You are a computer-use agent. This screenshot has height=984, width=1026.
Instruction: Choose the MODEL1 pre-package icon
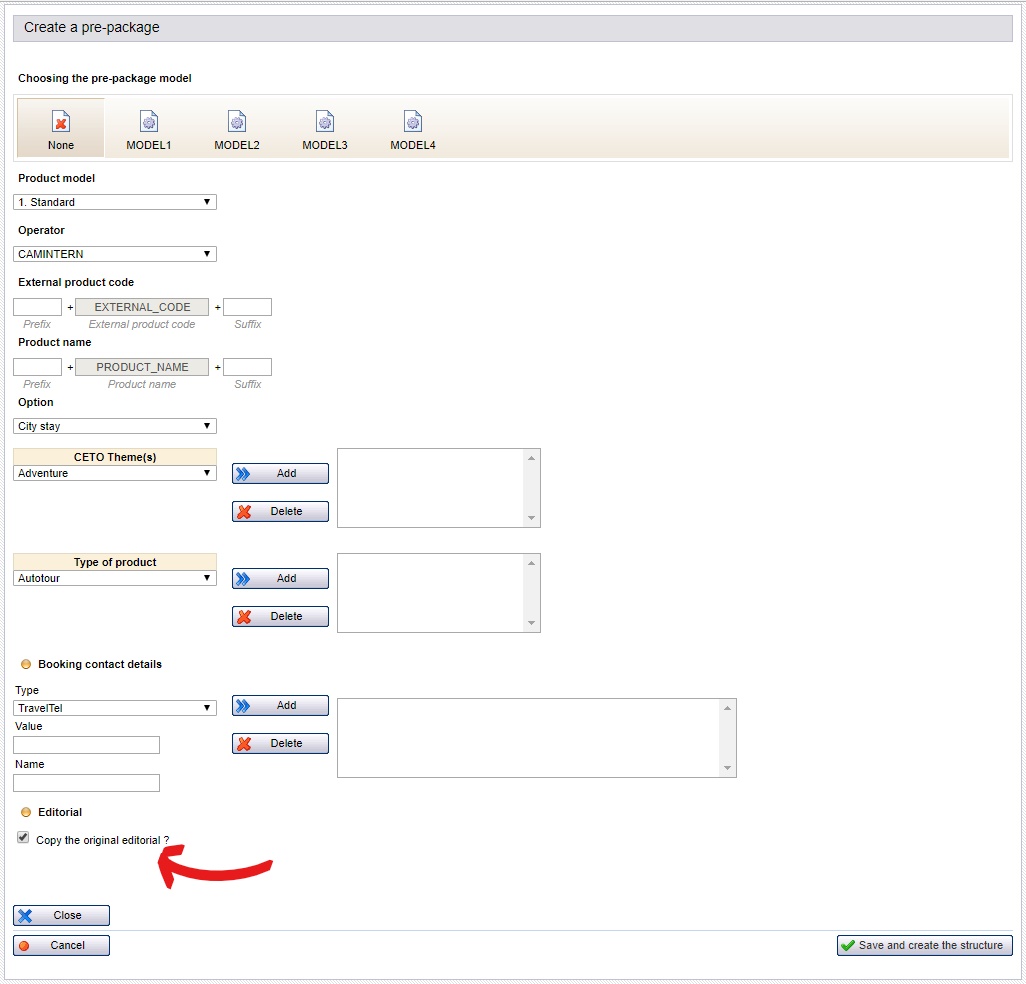pos(149,123)
